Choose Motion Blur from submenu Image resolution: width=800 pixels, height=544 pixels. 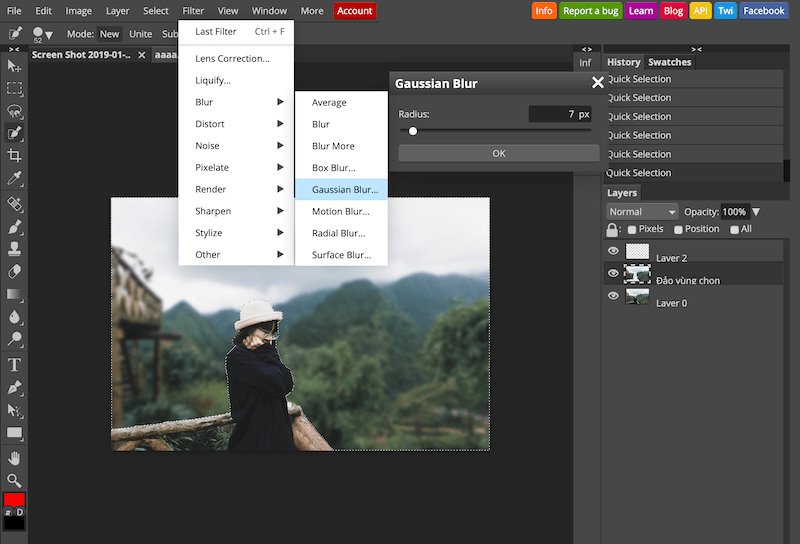point(341,211)
